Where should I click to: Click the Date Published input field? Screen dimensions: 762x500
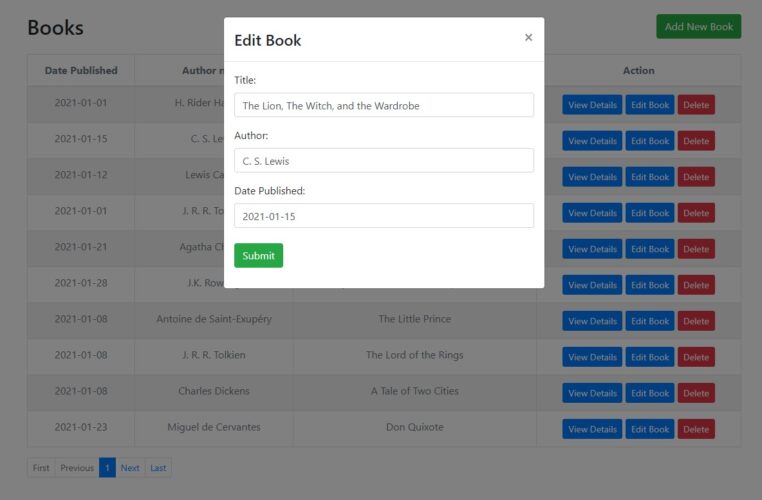384,216
